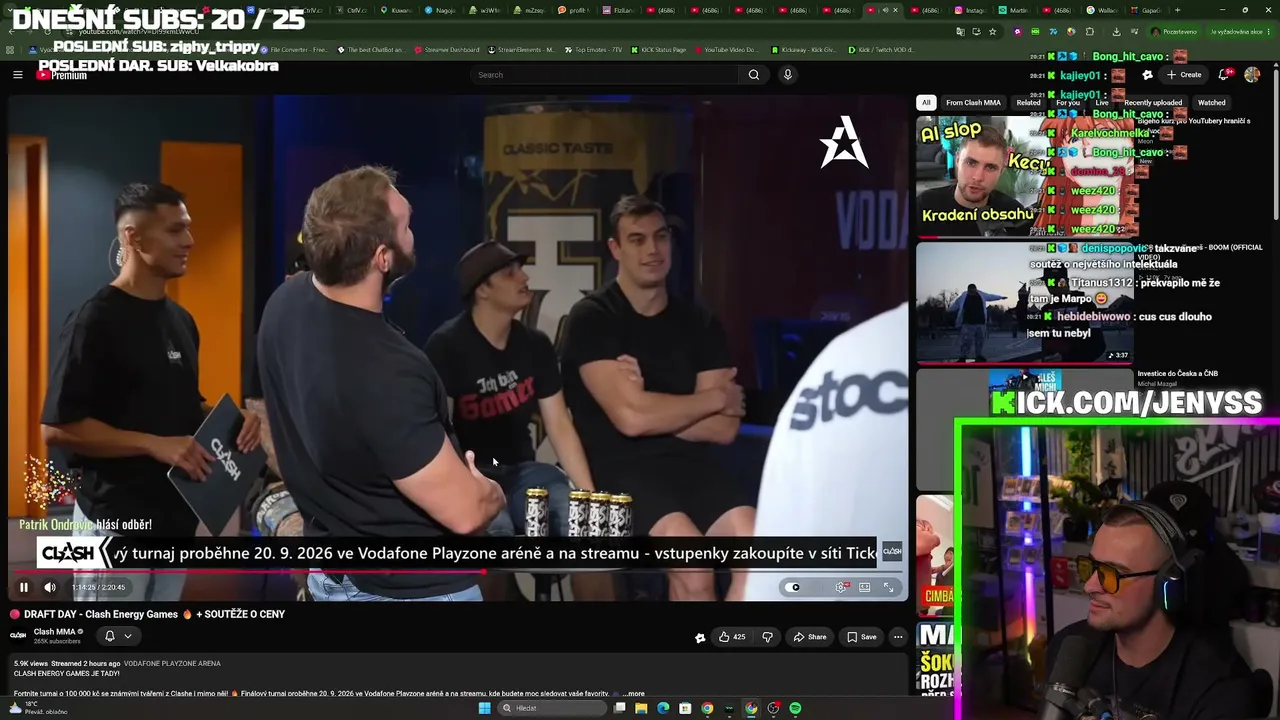Open the YouTube Create button

[1184, 75]
